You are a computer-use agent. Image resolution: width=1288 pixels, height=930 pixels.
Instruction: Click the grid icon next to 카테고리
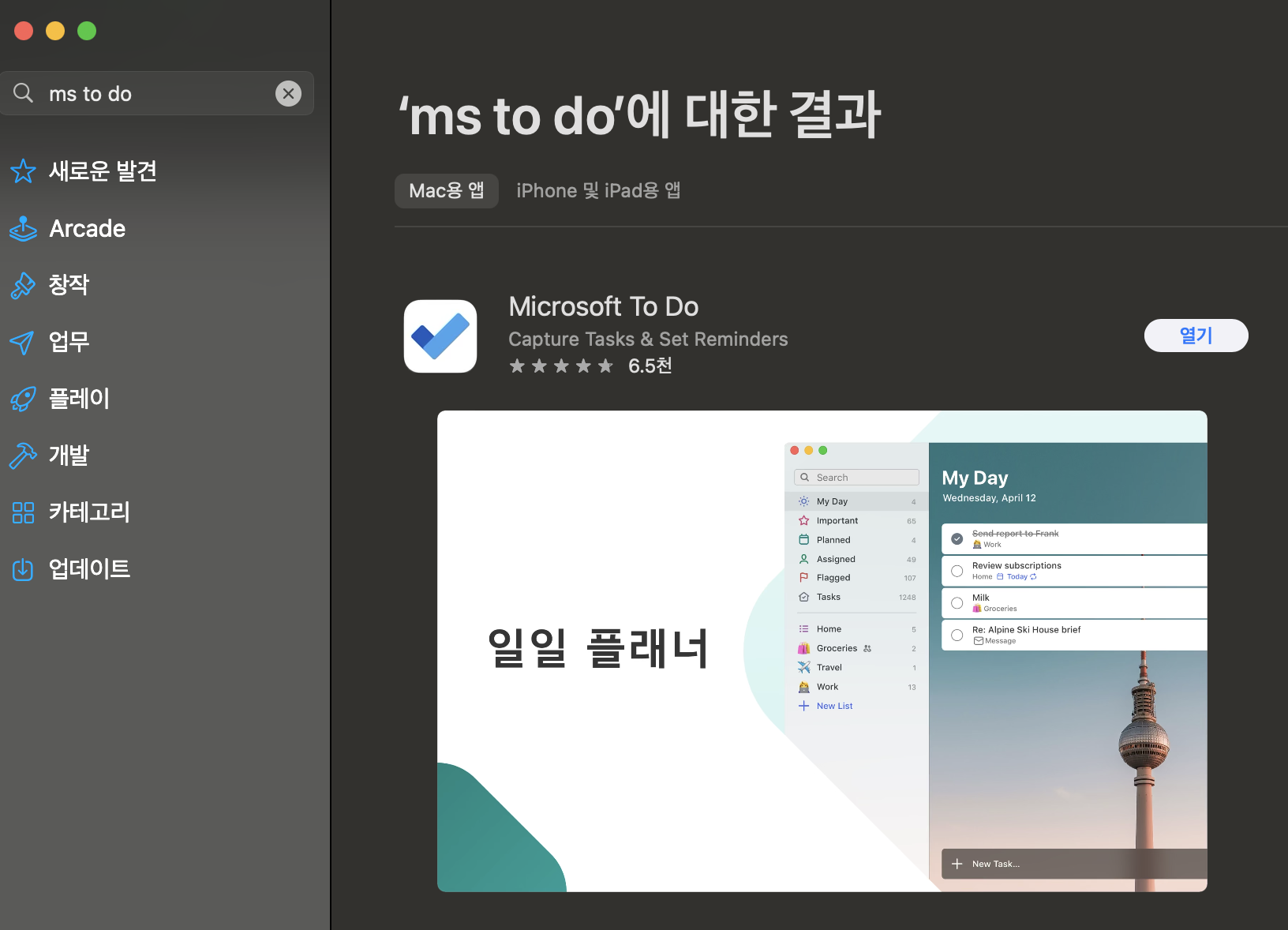click(x=23, y=512)
